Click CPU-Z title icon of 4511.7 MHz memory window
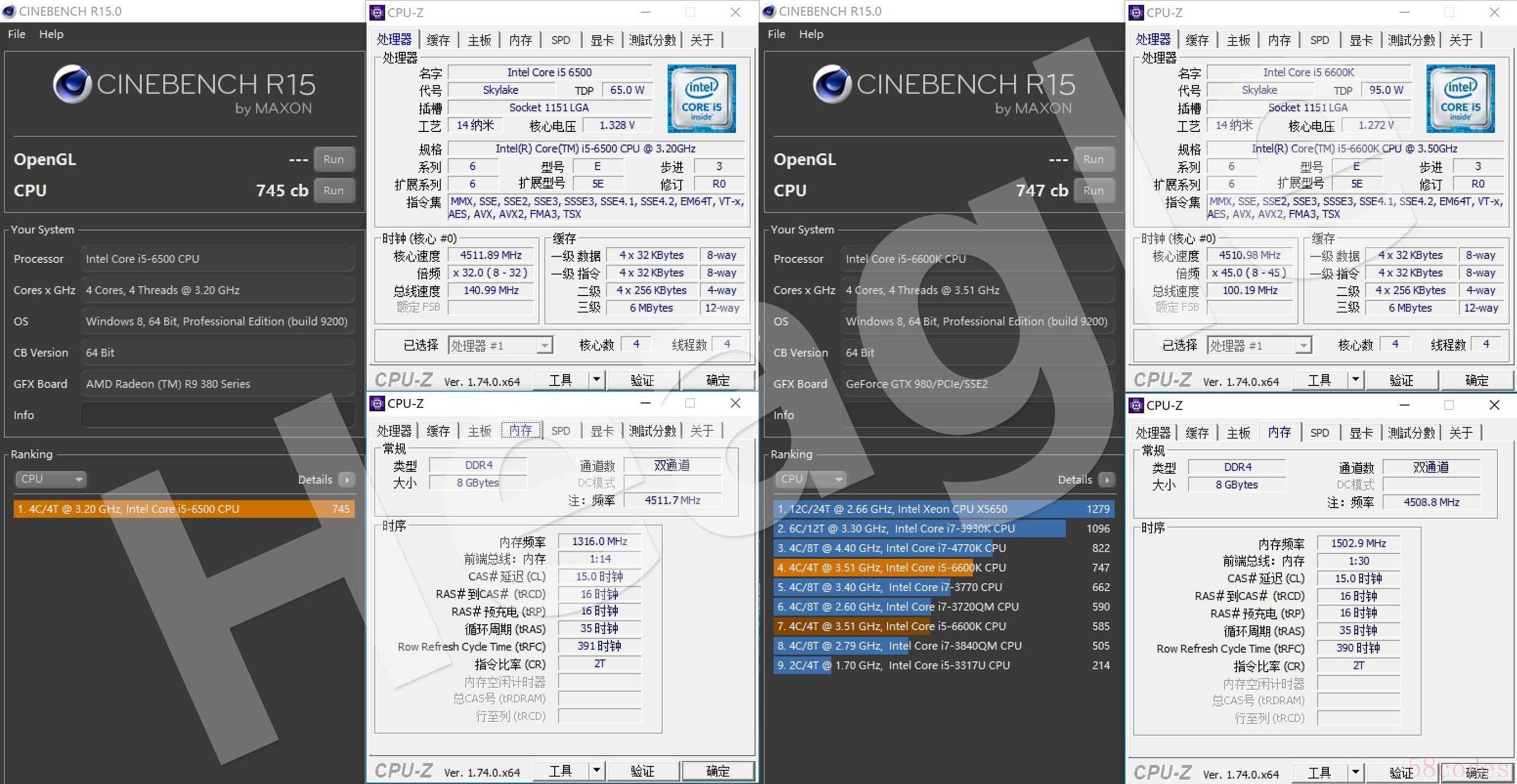This screenshot has width=1517, height=784. (x=377, y=403)
